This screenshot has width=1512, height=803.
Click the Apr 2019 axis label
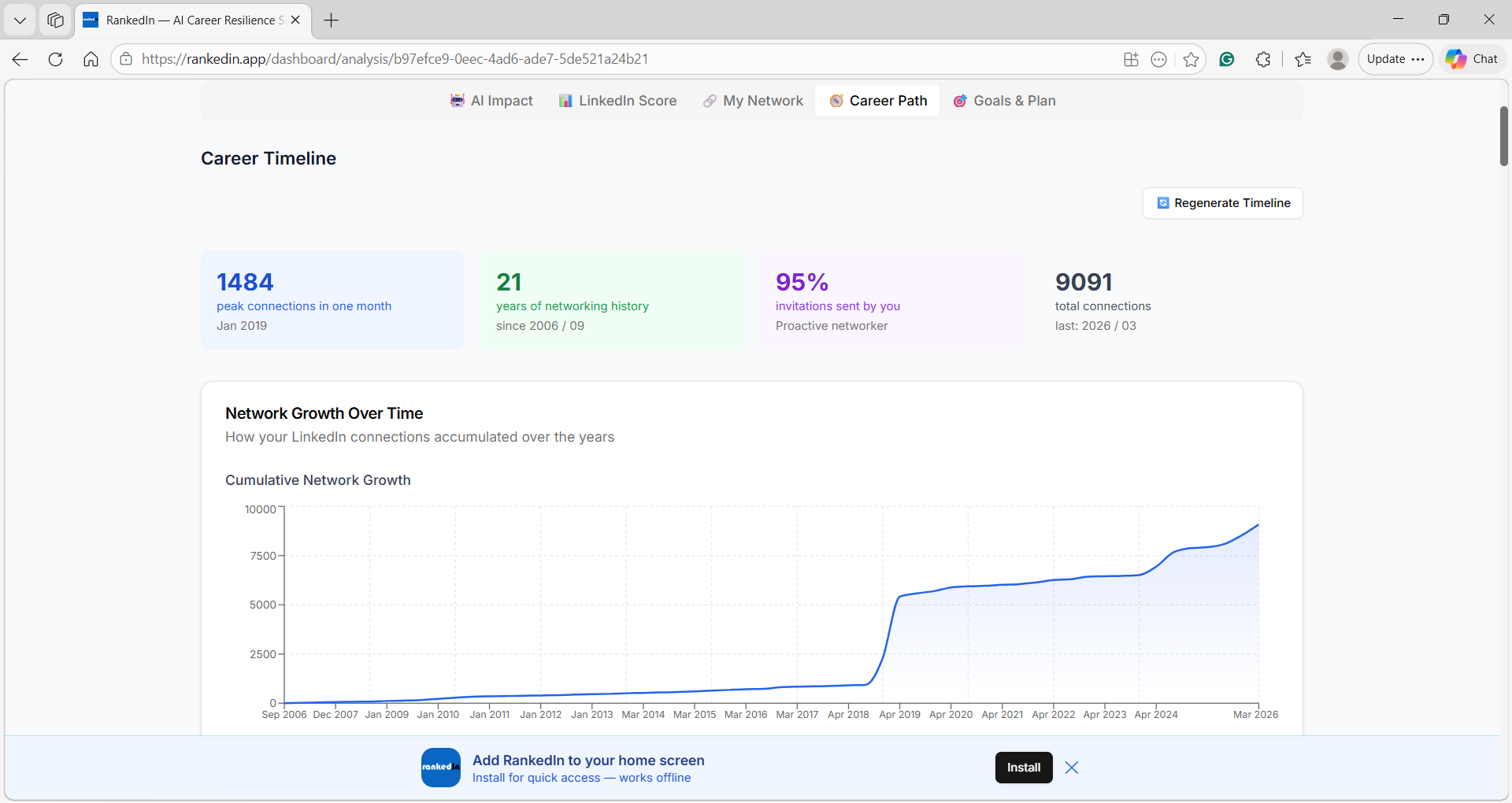899,715
